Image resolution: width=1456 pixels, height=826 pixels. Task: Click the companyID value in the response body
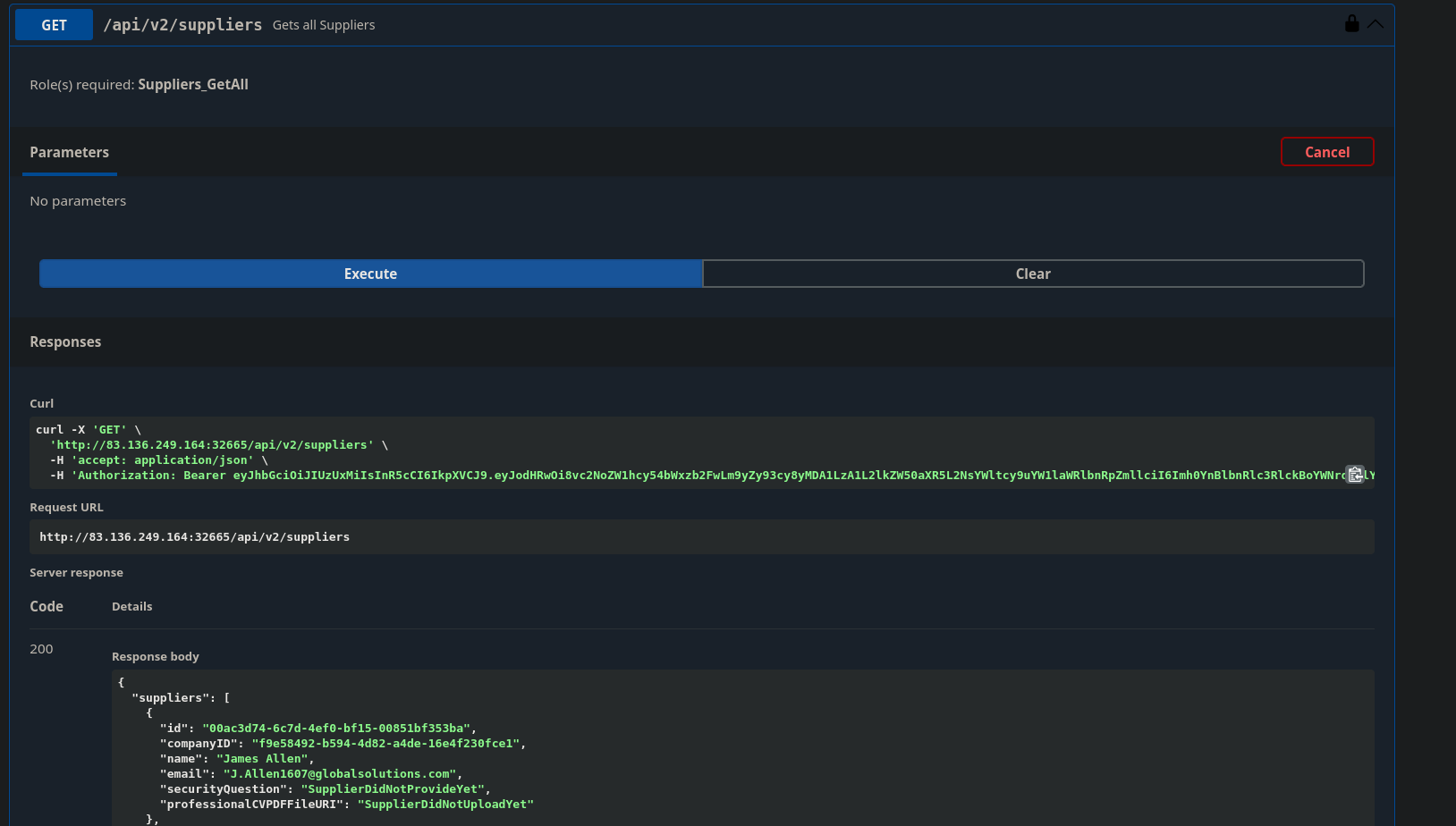point(386,744)
